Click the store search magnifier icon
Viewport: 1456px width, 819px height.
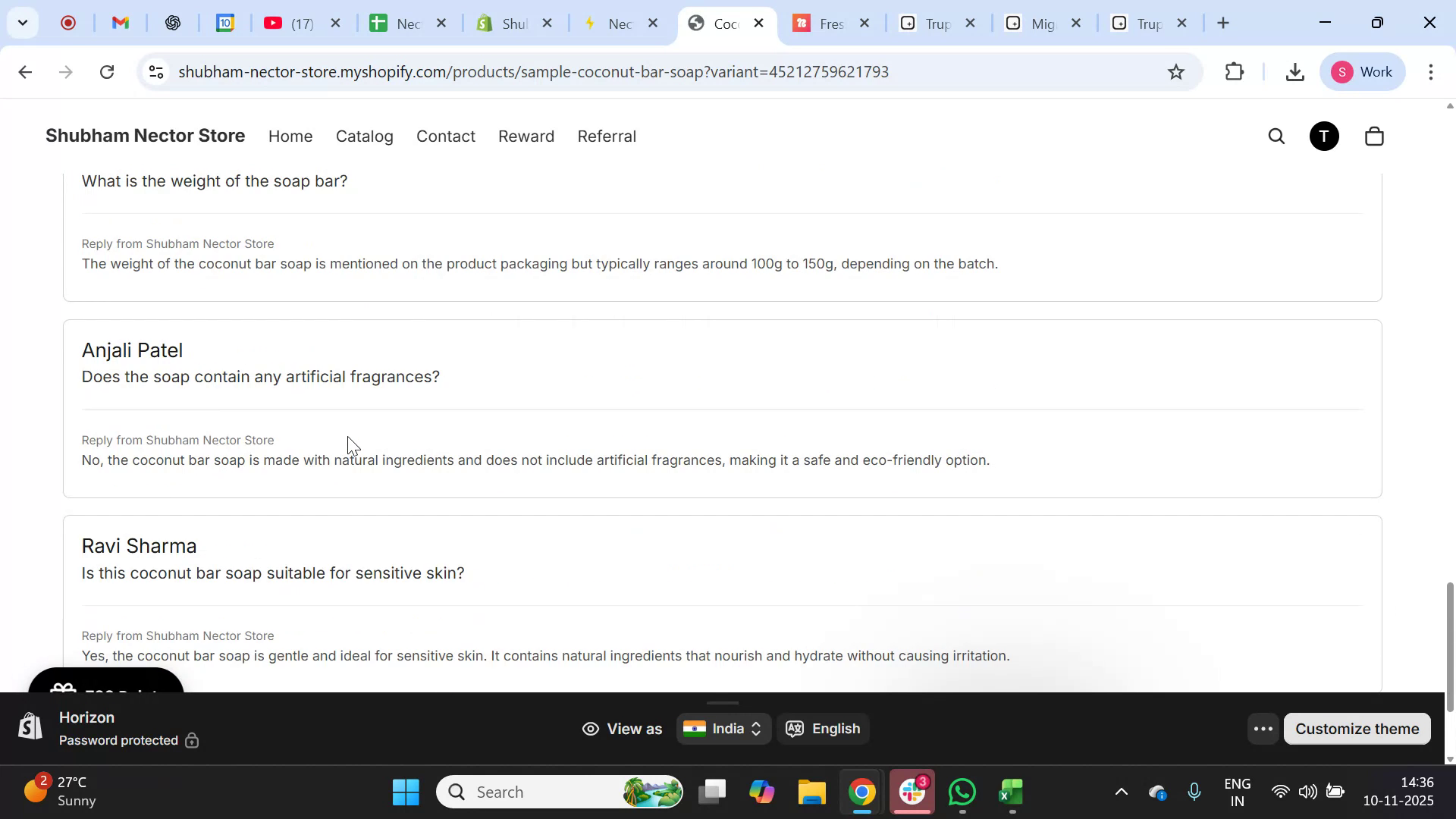point(1276,136)
